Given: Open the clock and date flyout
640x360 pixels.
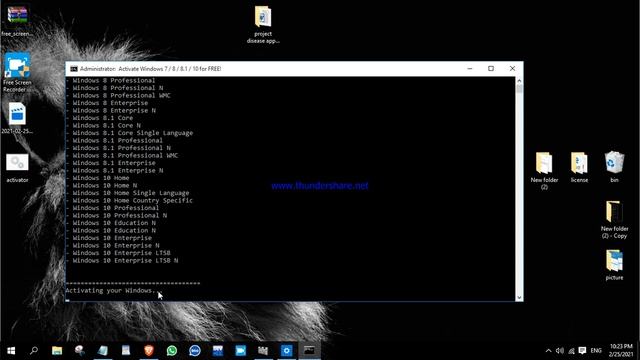Looking at the screenshot, I should click(x=621, y=351).
